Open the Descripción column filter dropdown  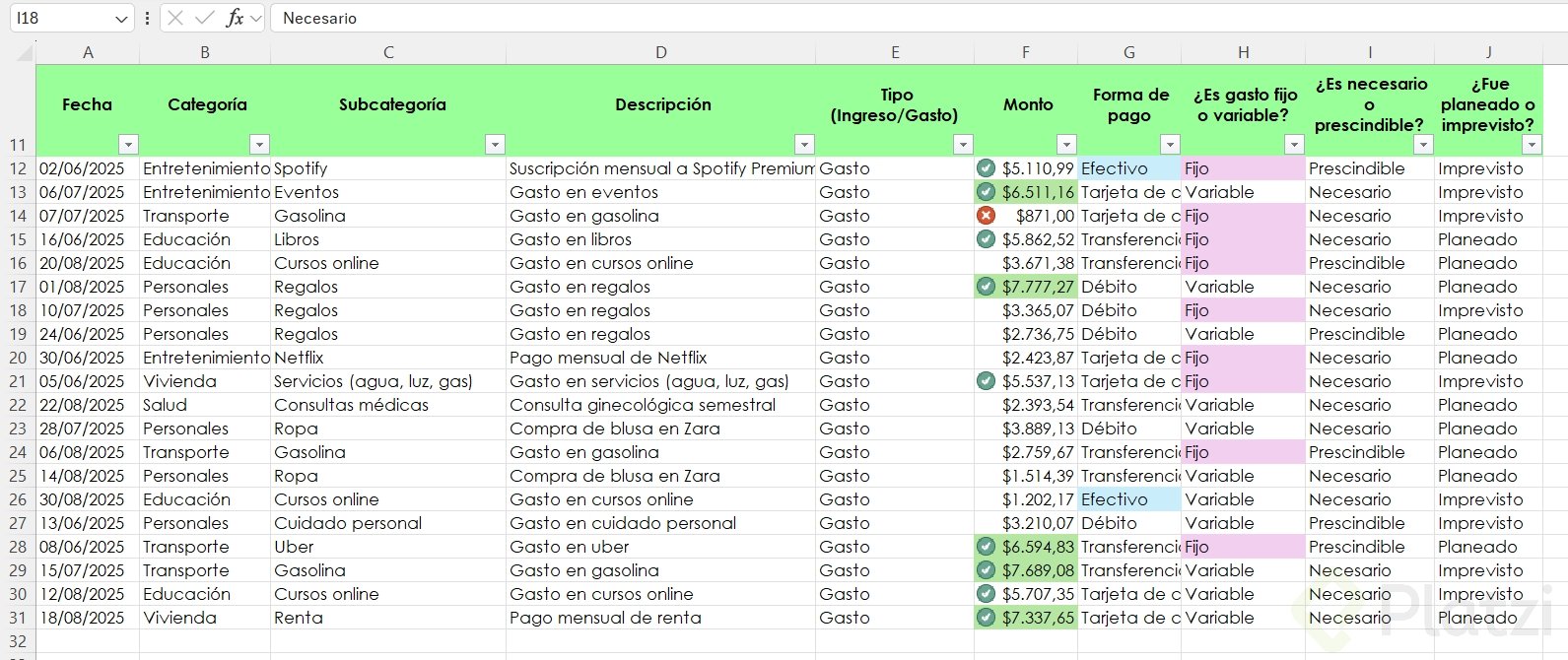[804, 145]
